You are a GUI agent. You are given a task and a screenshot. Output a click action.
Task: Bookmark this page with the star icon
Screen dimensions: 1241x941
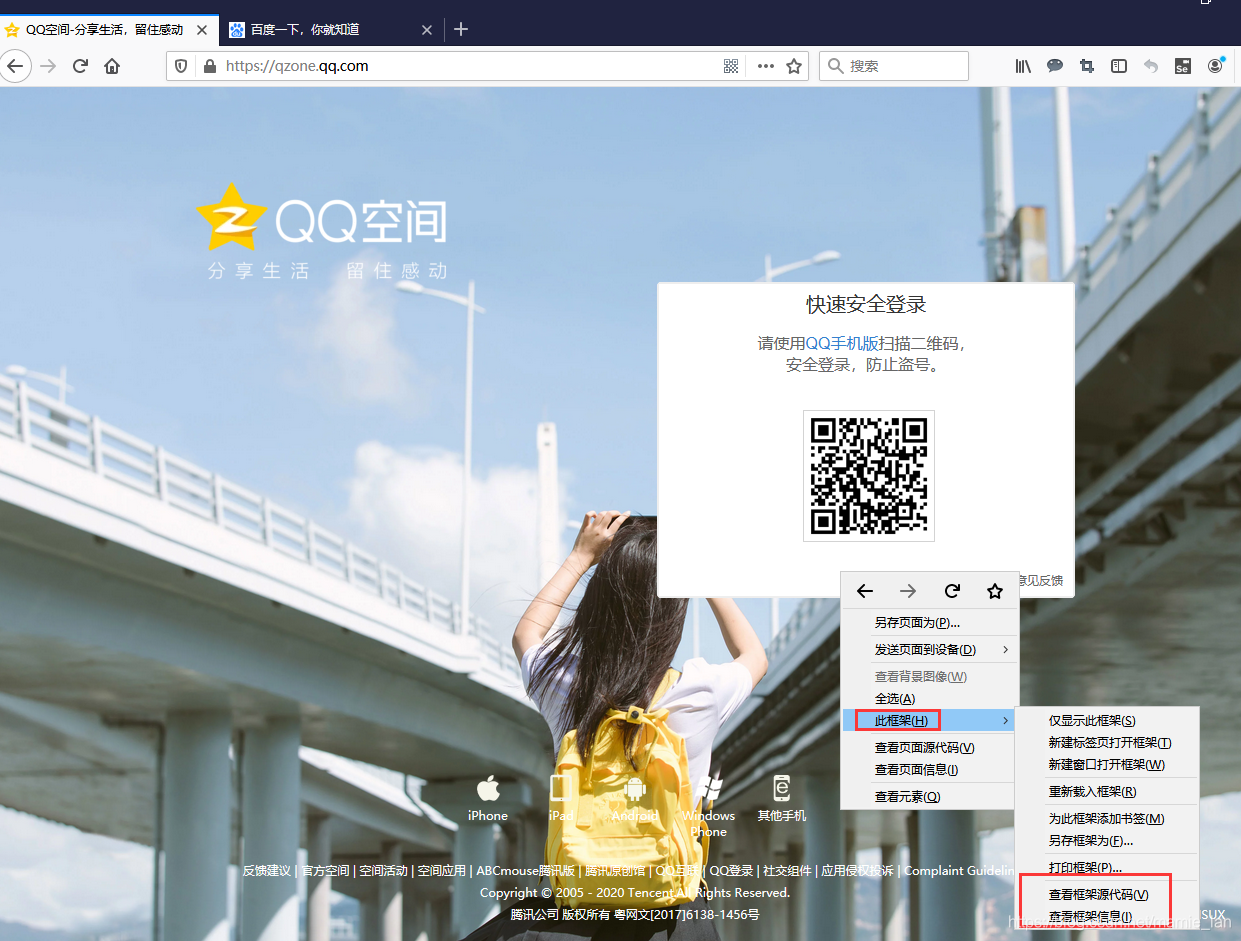pyautogui.click(x=794, y=66)
